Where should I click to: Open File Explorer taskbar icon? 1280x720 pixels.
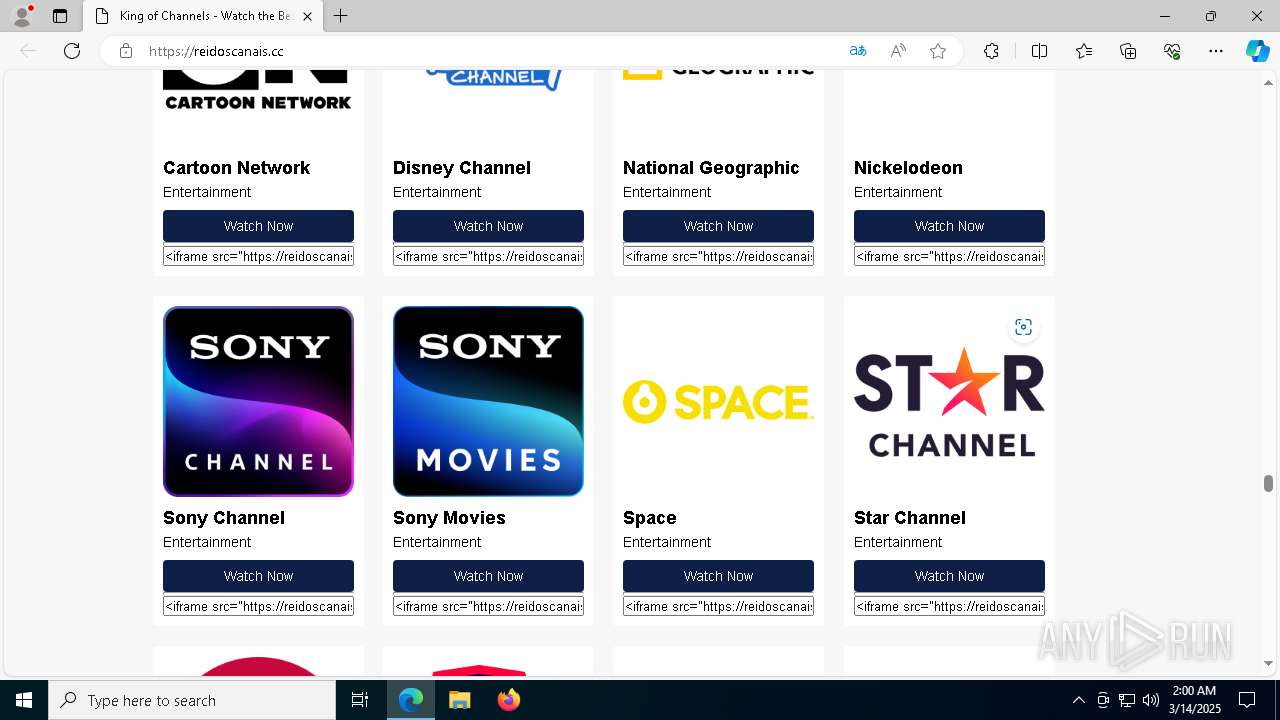click(459, 700)
